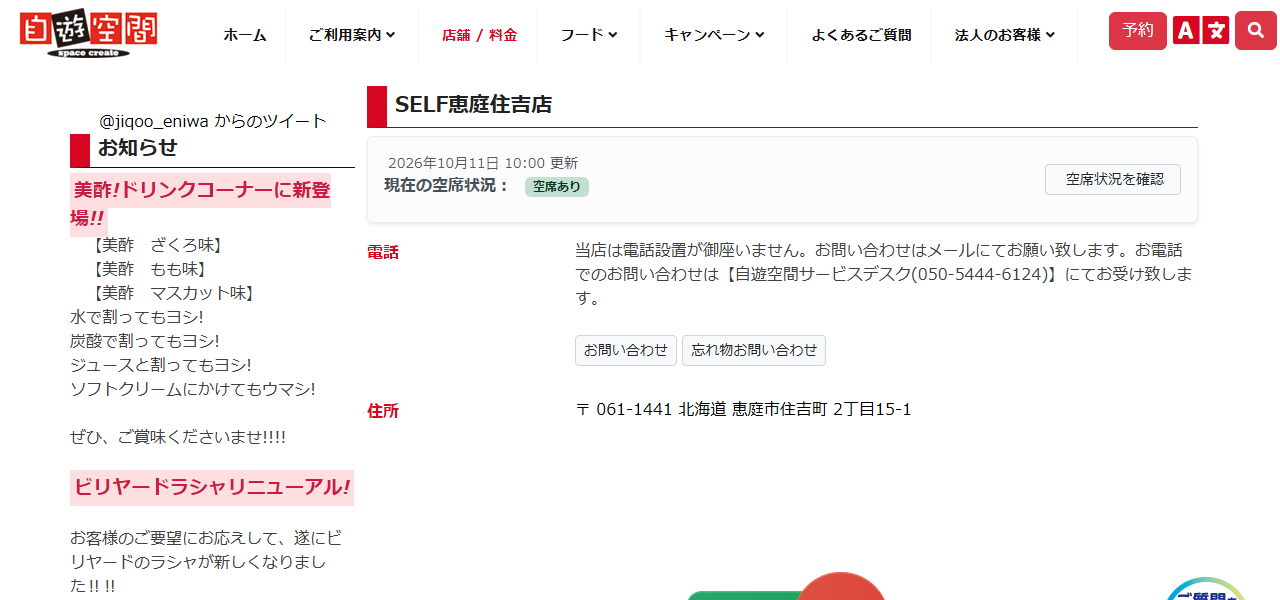
Task: Click the 空席あり status badge
Action: click(557, 186)
